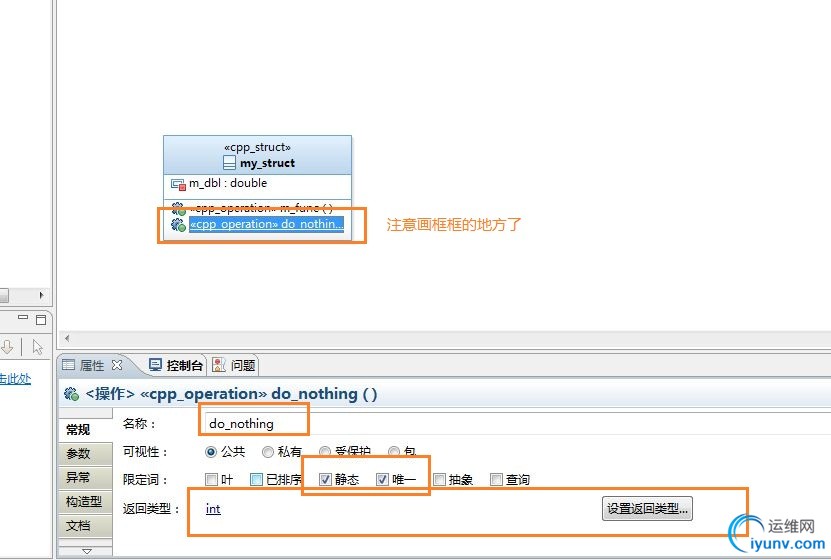
Task: Maximize the left side panel
Action: coord(41,319)
